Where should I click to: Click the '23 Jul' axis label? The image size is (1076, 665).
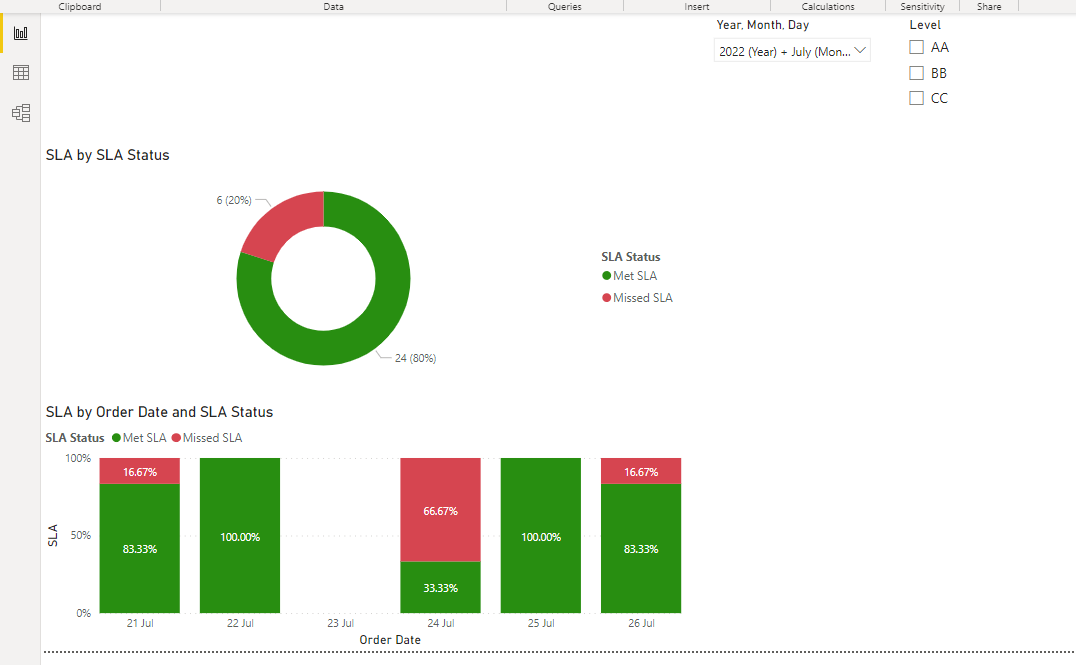click(340, 623)
